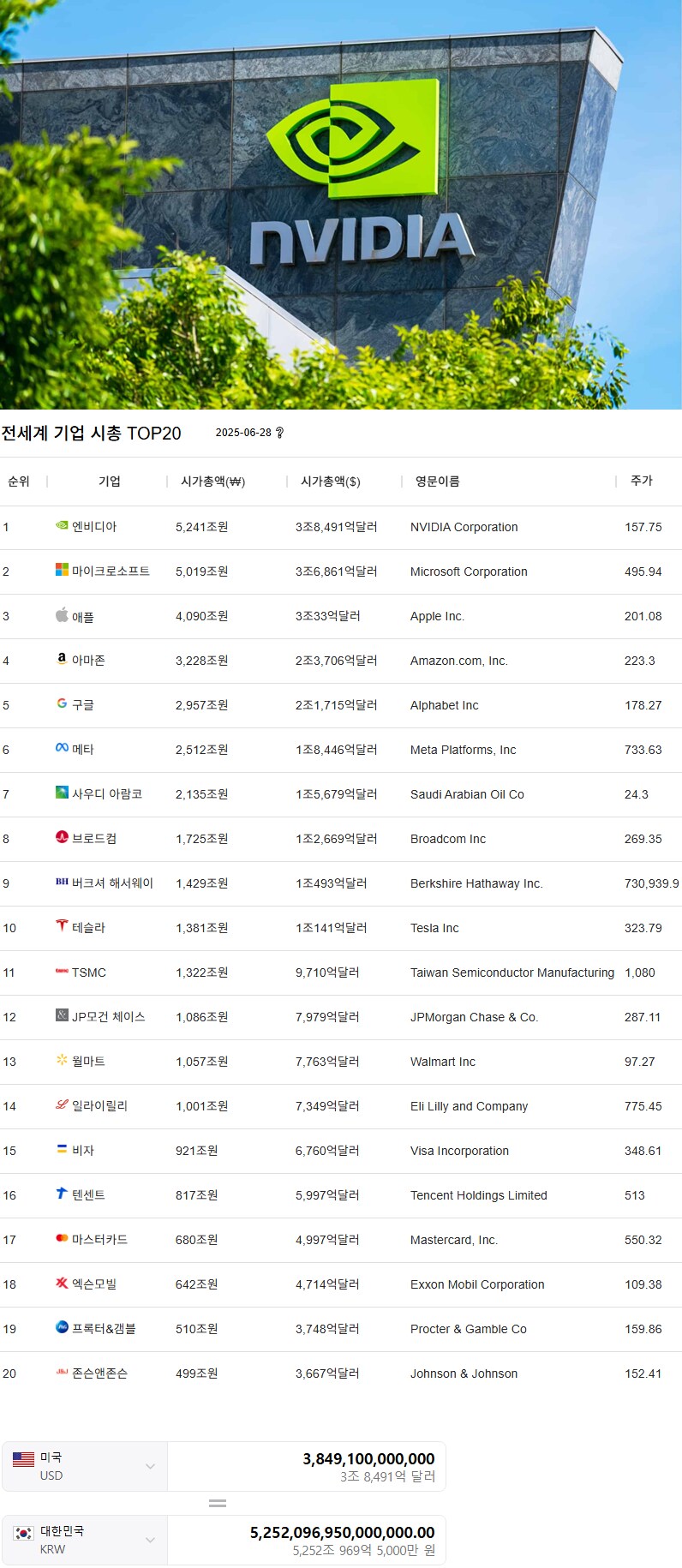Sort by the 순위 column header

pyautogui.click(x=19, y=482)
